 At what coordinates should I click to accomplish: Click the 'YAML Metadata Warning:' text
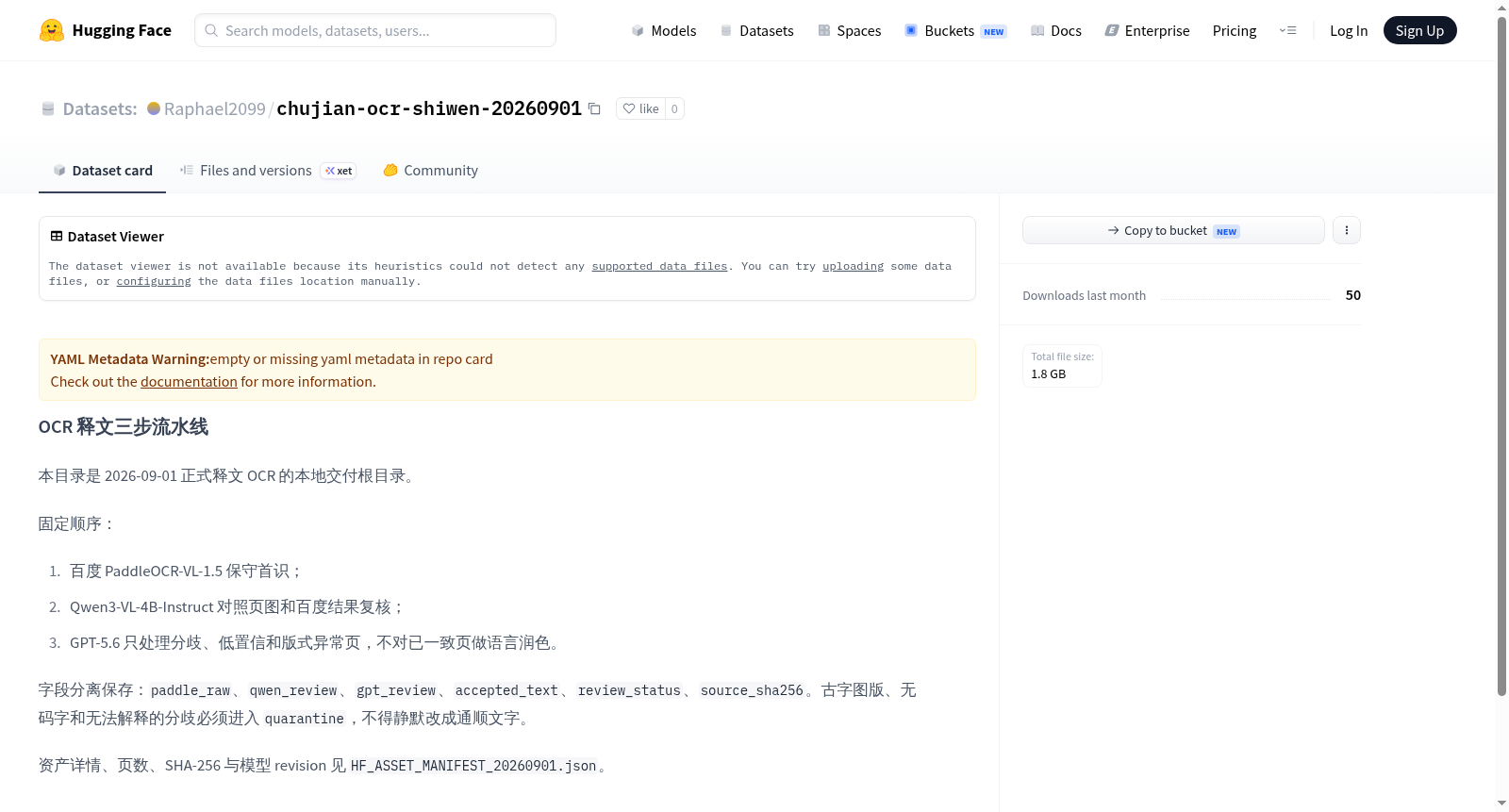point(130,359)
